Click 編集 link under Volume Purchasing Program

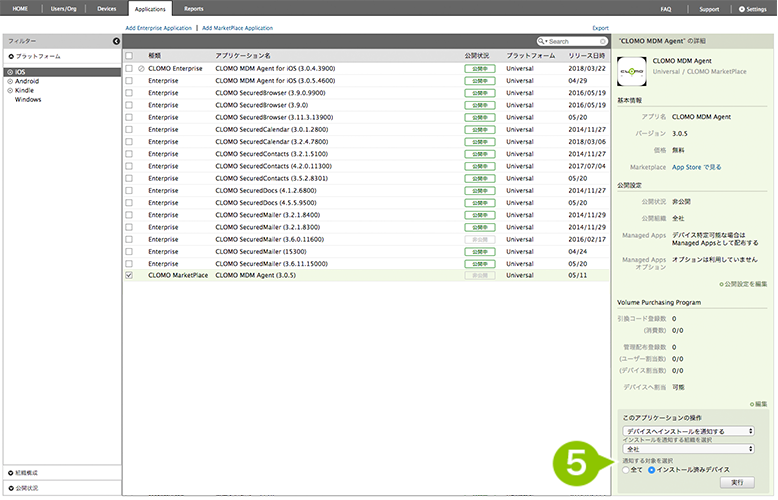coord(759,404)
